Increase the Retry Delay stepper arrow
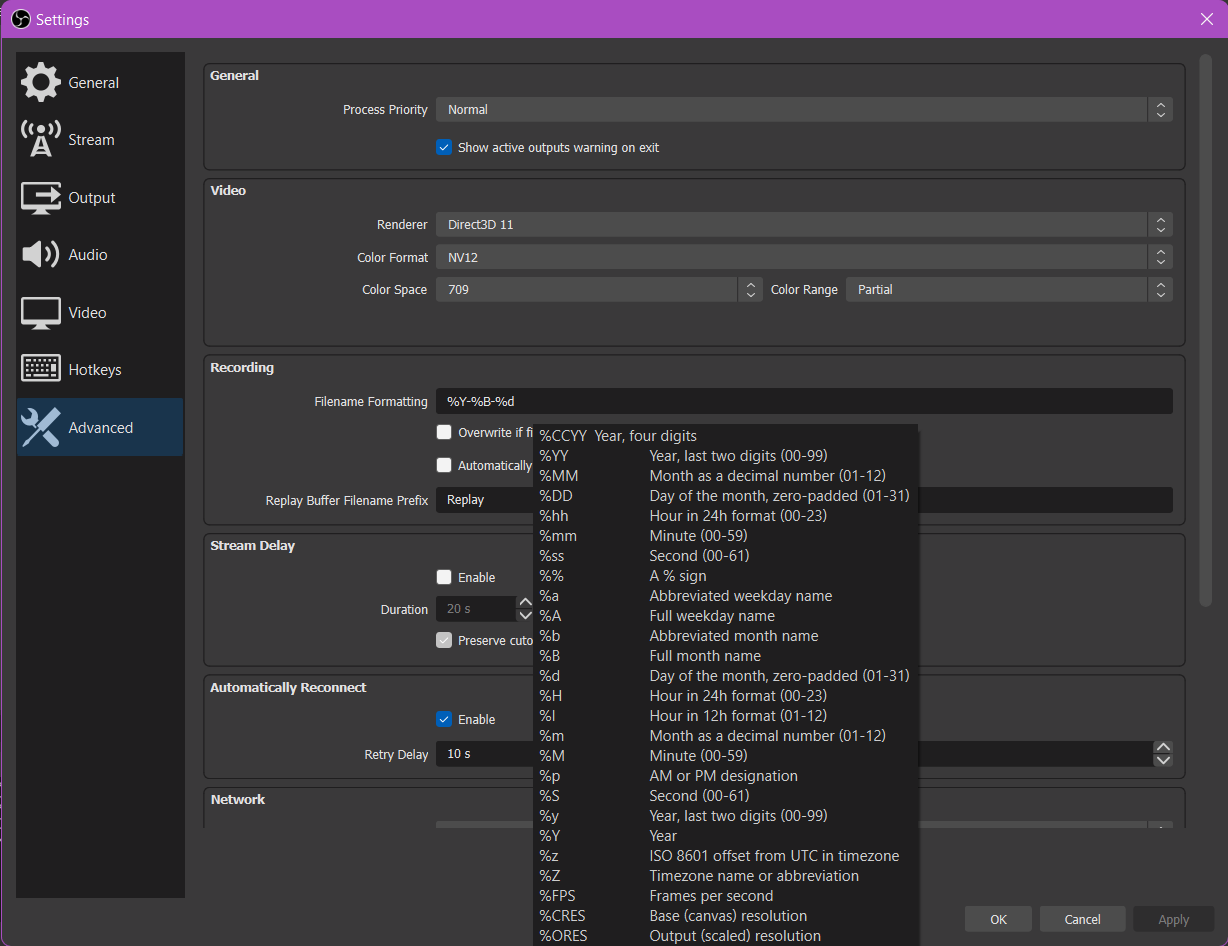This screenshot has height=946, width=1228. point(1163,747)
